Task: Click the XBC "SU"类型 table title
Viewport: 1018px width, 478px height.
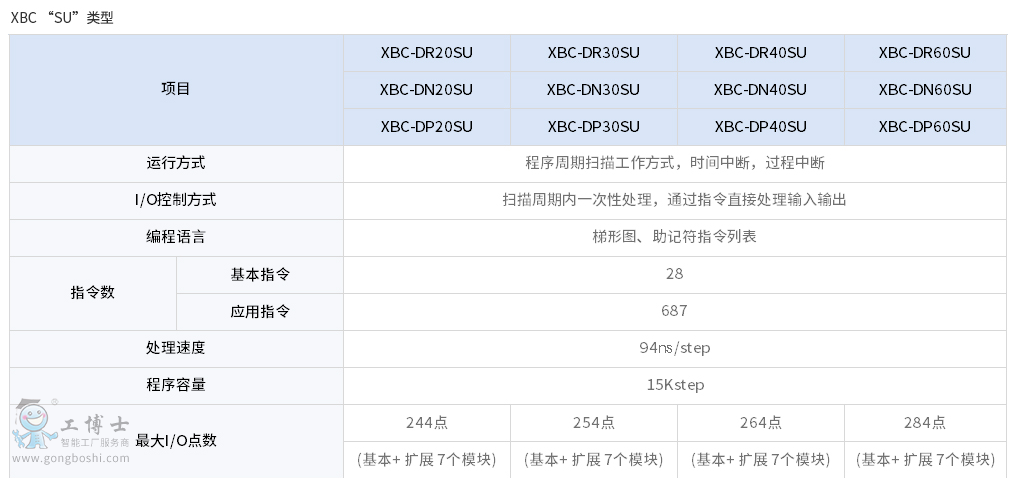Action: click(62, 17)
